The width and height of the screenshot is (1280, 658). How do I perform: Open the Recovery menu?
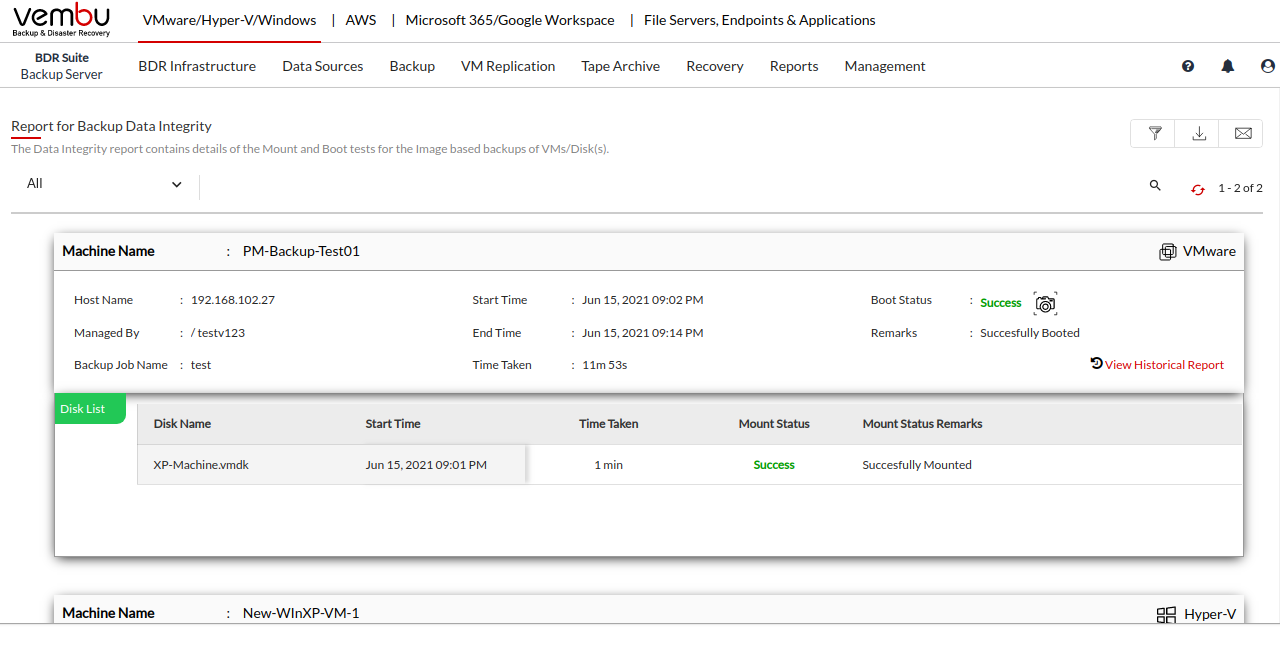click(714, 66)
